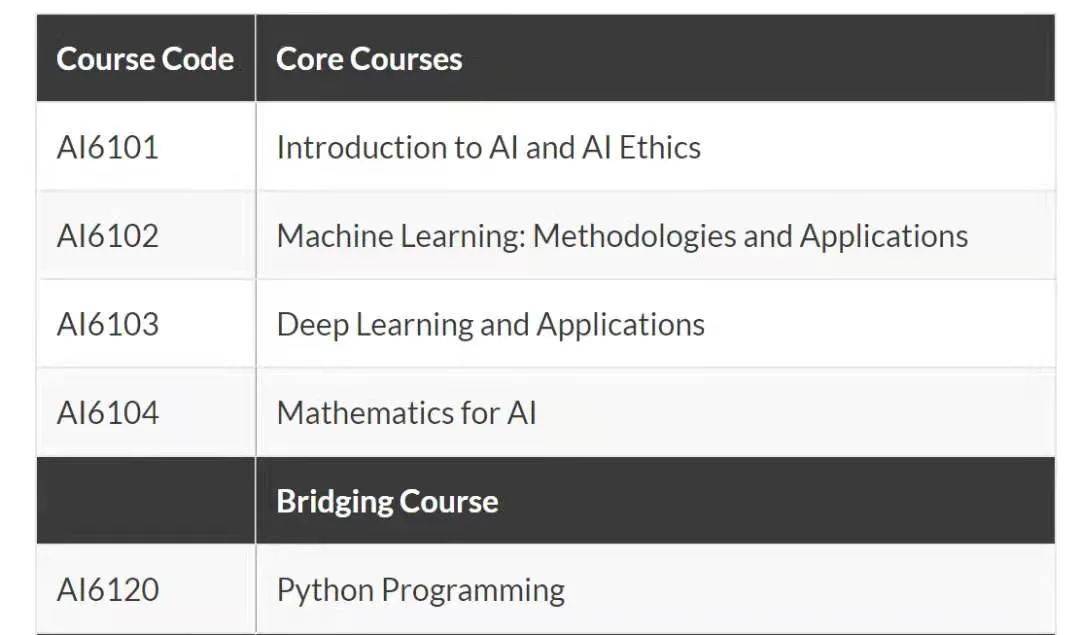Click the Python Programming course title
This screenshot has width=1080, height=635.
[x=420, y=589]
